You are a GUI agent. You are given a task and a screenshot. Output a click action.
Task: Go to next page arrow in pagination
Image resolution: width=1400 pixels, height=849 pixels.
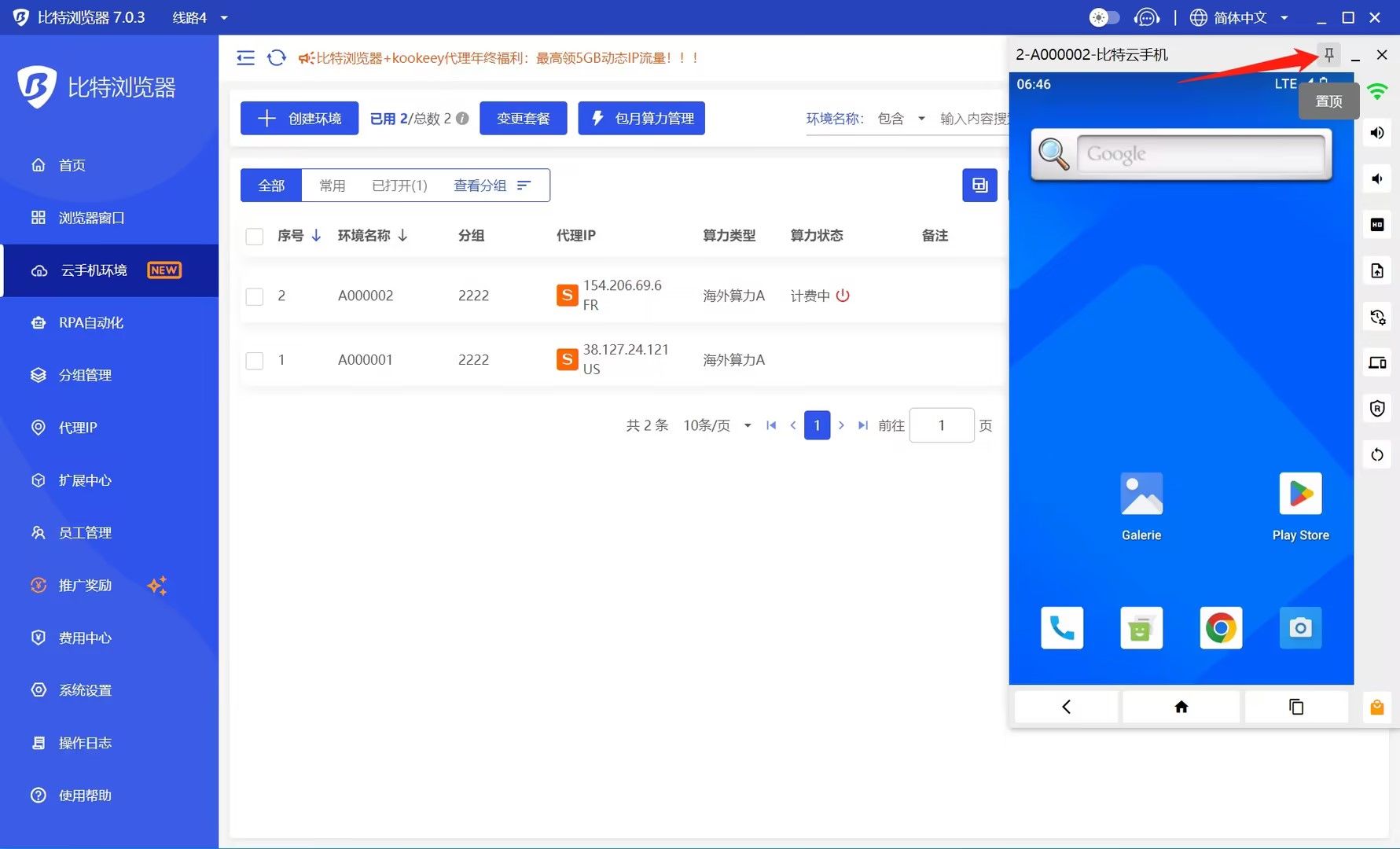[841, 425]
